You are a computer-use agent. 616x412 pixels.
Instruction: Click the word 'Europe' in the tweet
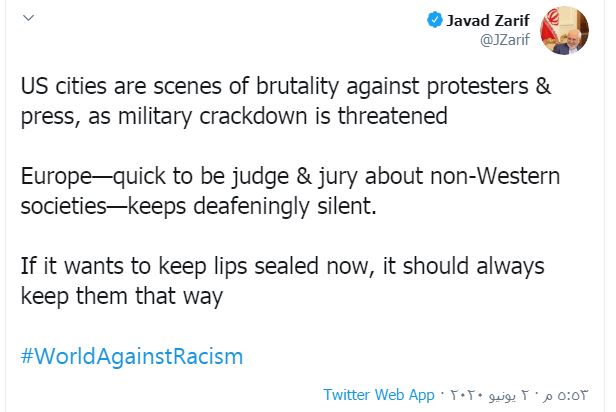(56, 176)
